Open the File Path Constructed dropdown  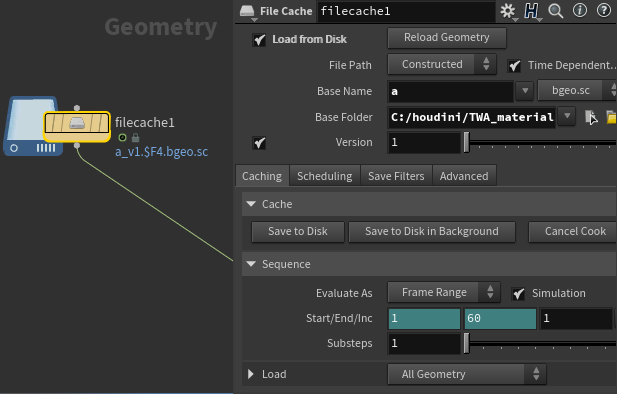[x=442, y=64]
